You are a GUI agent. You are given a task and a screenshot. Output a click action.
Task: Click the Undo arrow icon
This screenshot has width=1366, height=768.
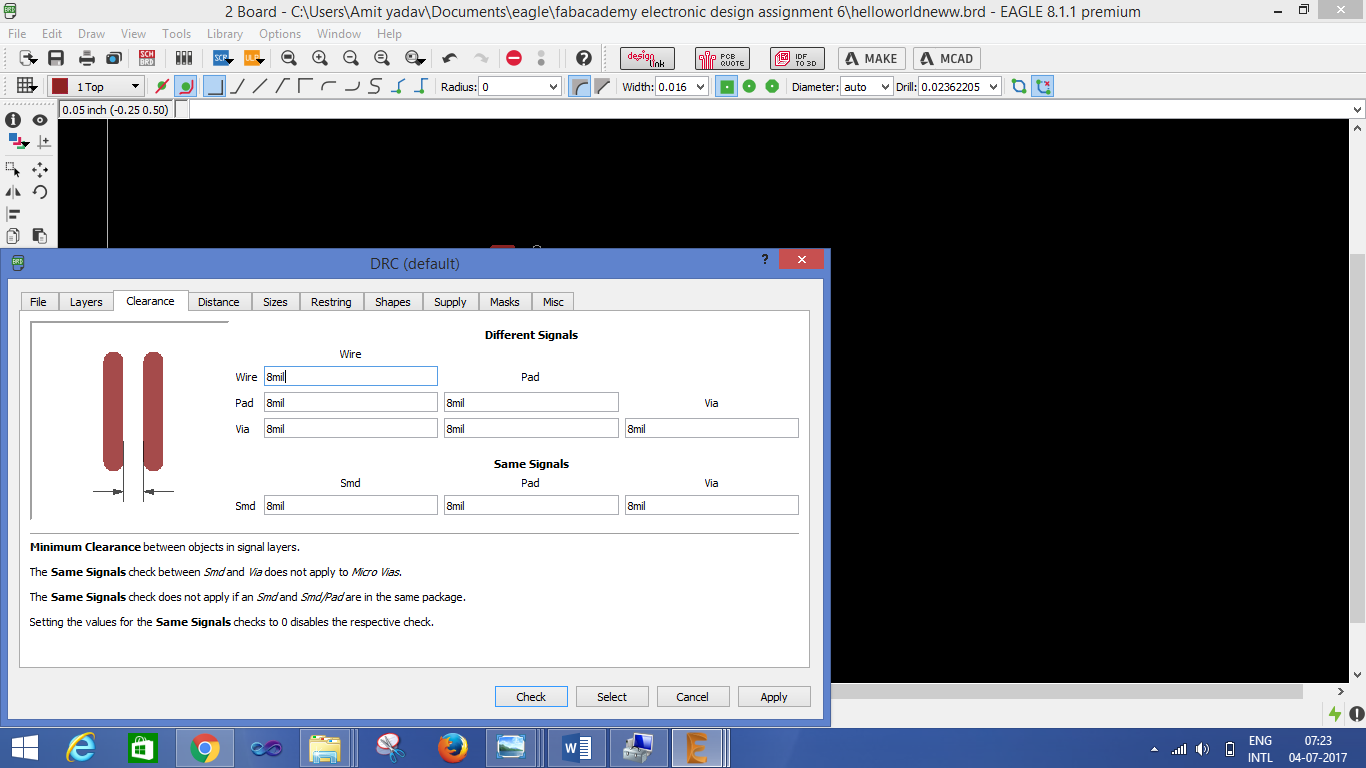coord(450,58)
